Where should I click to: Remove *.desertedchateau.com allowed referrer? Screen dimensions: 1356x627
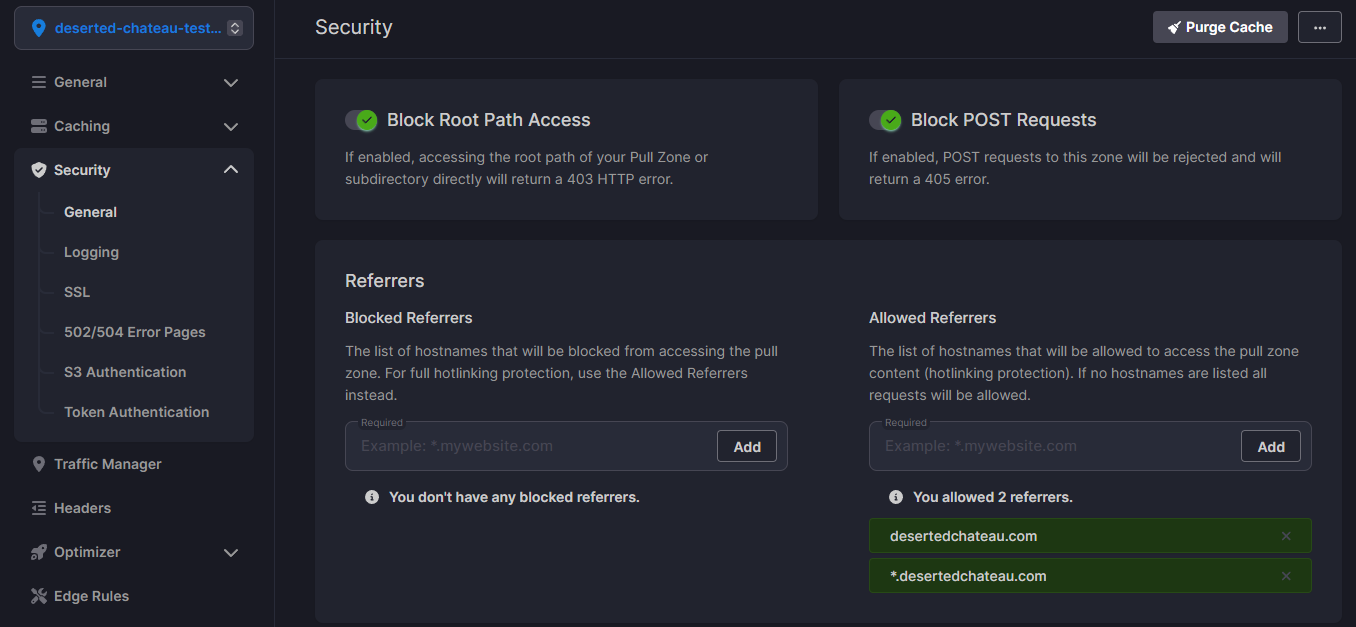[x=1286, y=576]
